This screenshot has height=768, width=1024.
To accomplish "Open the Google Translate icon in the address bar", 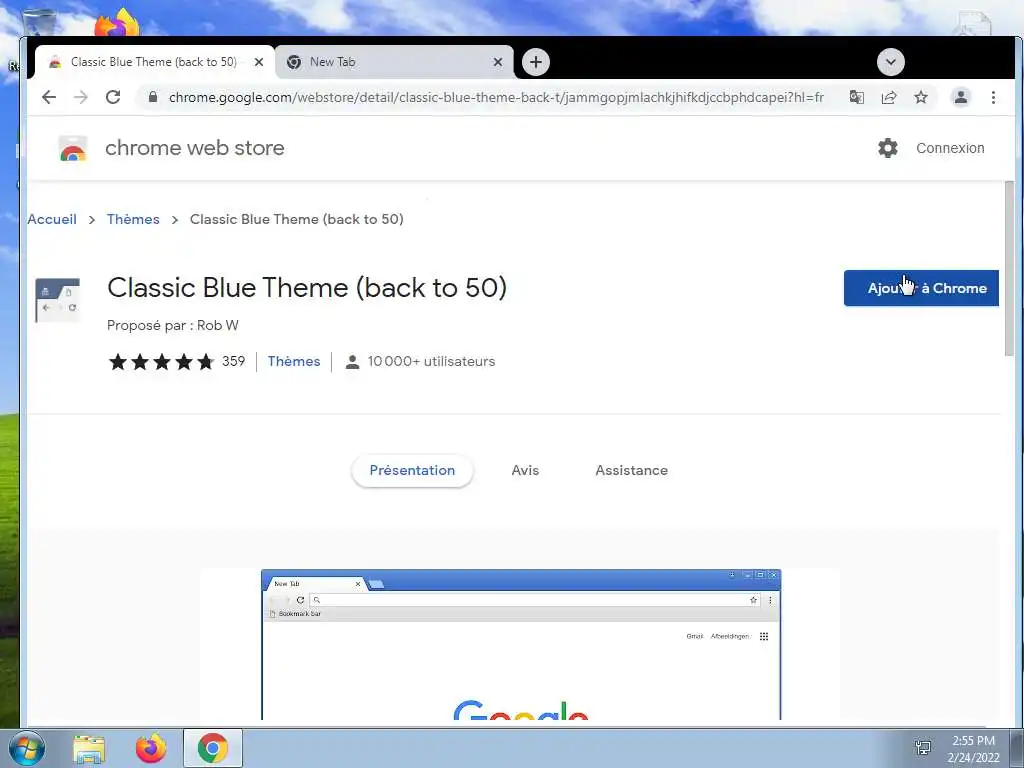I will pos(857,97).
